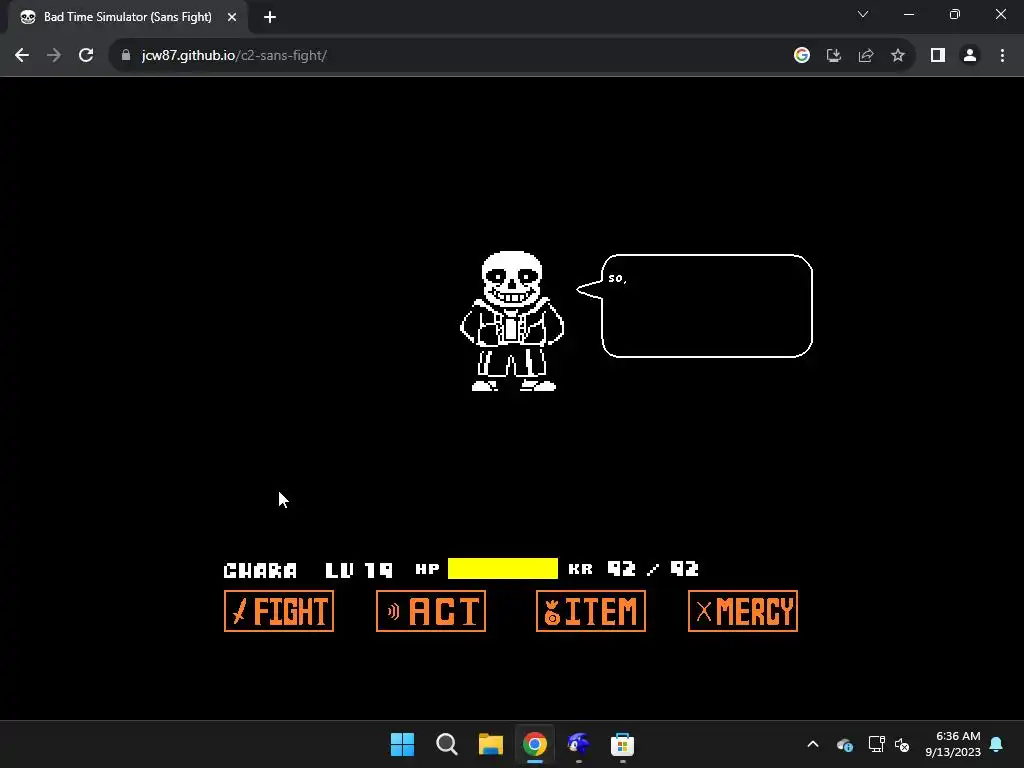Click the Sans skeleton character sprite
The width and height of the screenshot is (1024, 768).
click(x=512, y=321)
